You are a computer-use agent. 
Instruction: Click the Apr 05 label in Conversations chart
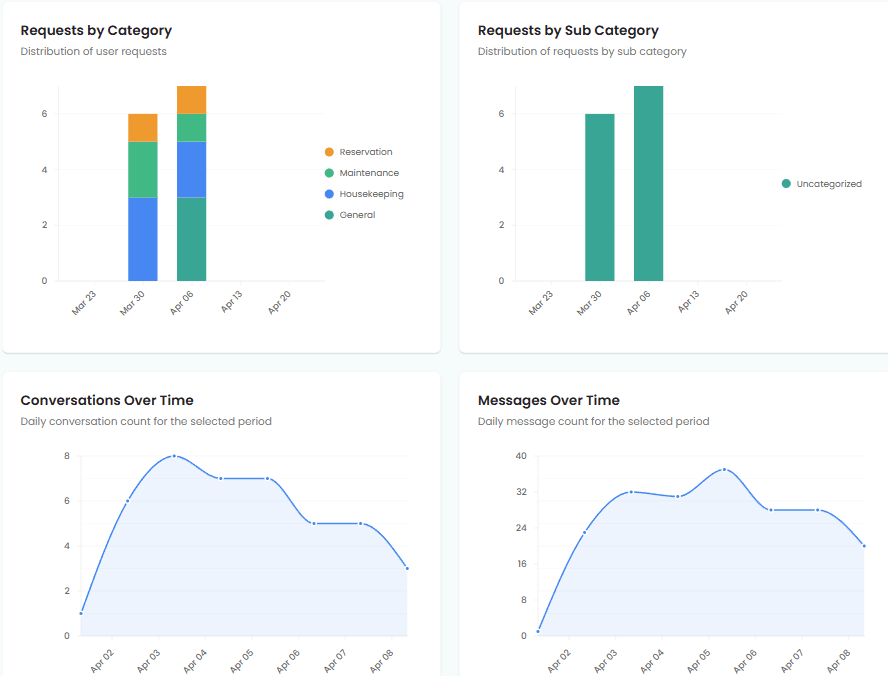[x=241, y=661]
